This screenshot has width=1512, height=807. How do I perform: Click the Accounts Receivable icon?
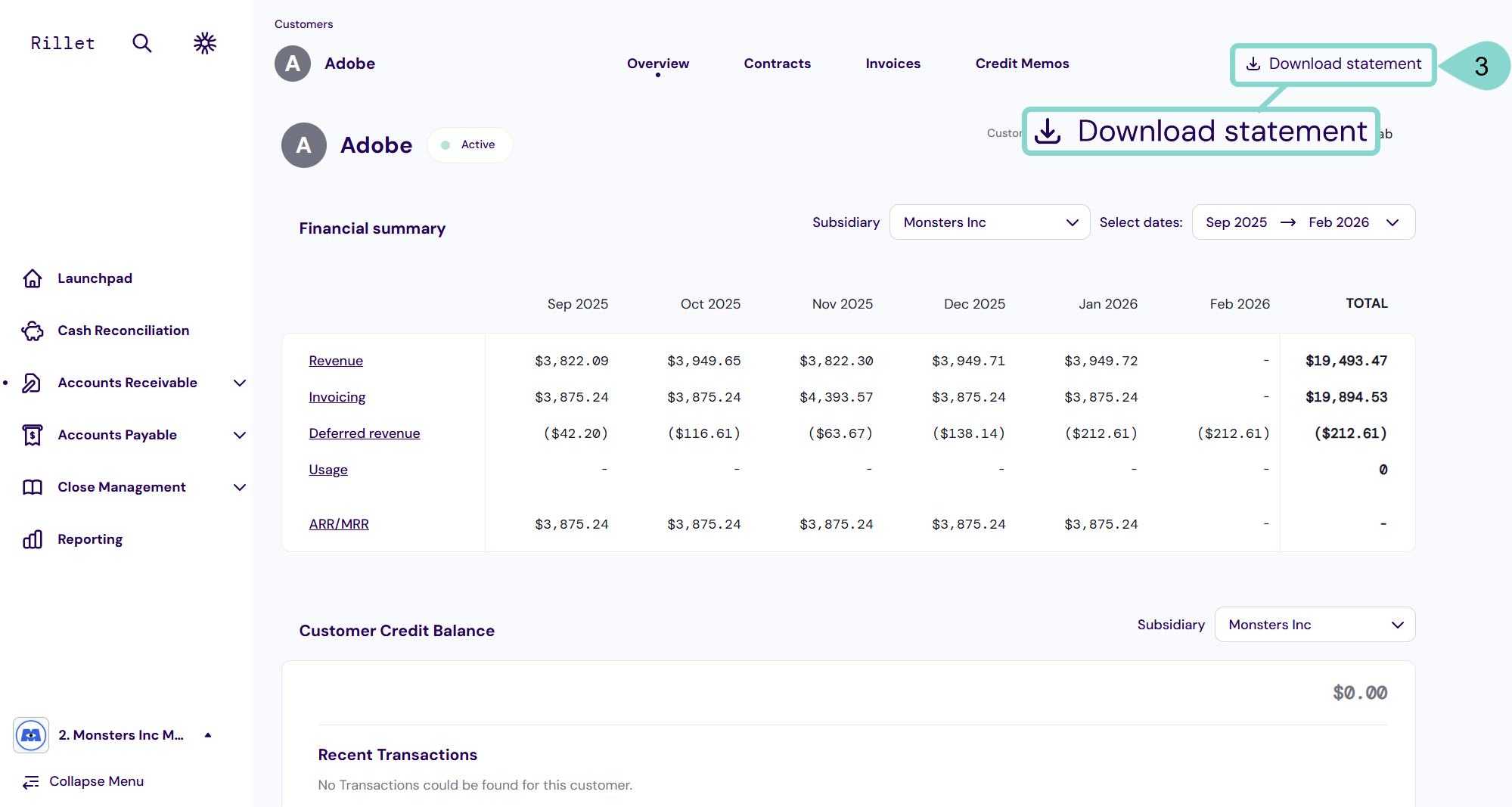pos(33,383)
